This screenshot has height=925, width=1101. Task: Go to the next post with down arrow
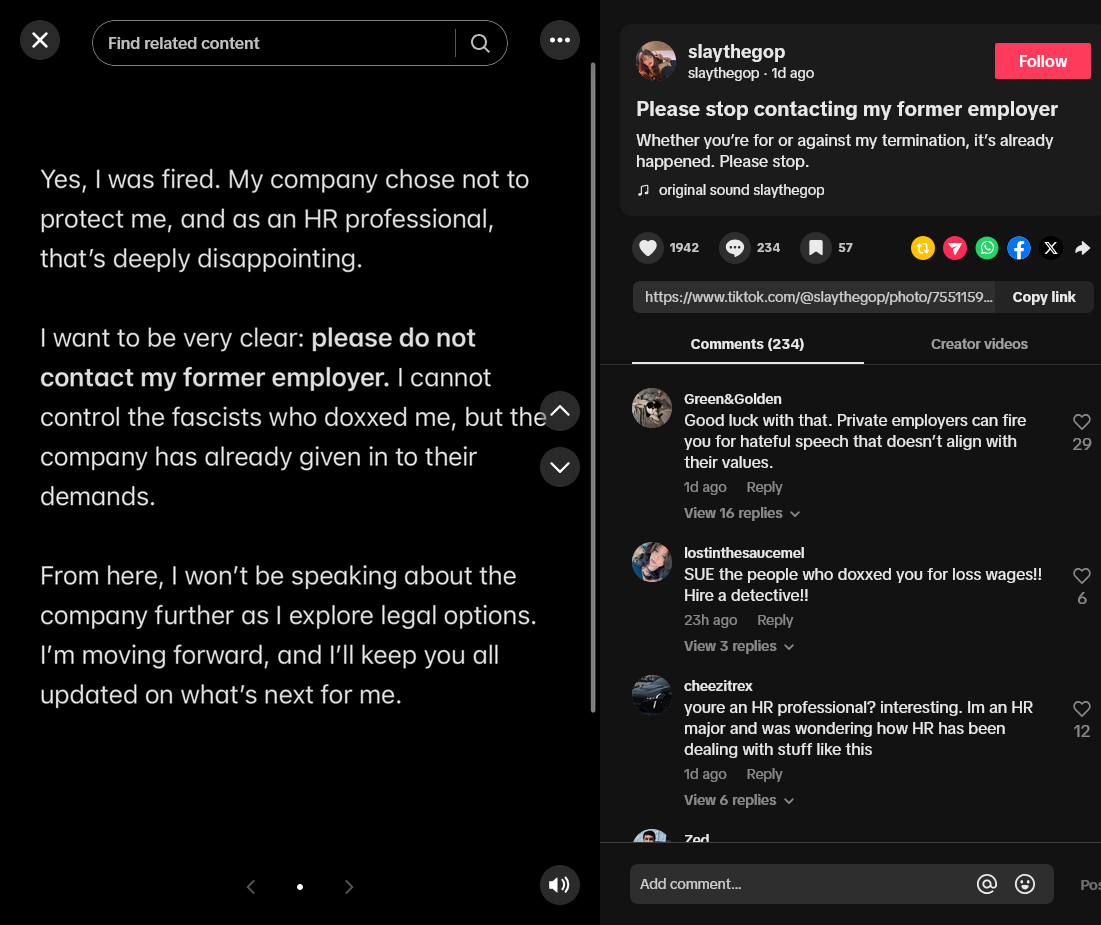click(x=560, y=467)
